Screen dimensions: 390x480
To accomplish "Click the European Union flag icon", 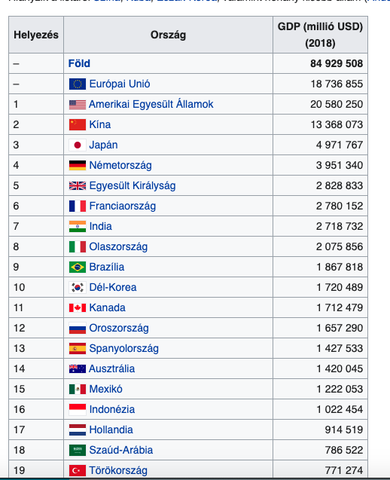I will (x=77, y=84).
